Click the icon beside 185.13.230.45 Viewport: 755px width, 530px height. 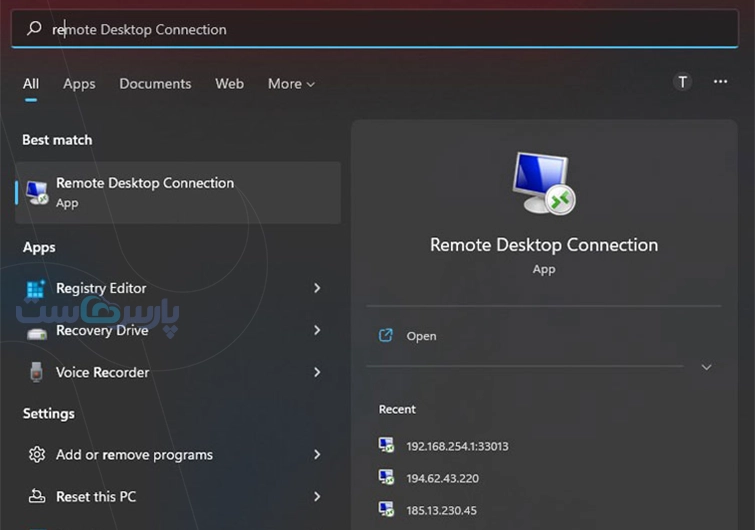point(386,509)
